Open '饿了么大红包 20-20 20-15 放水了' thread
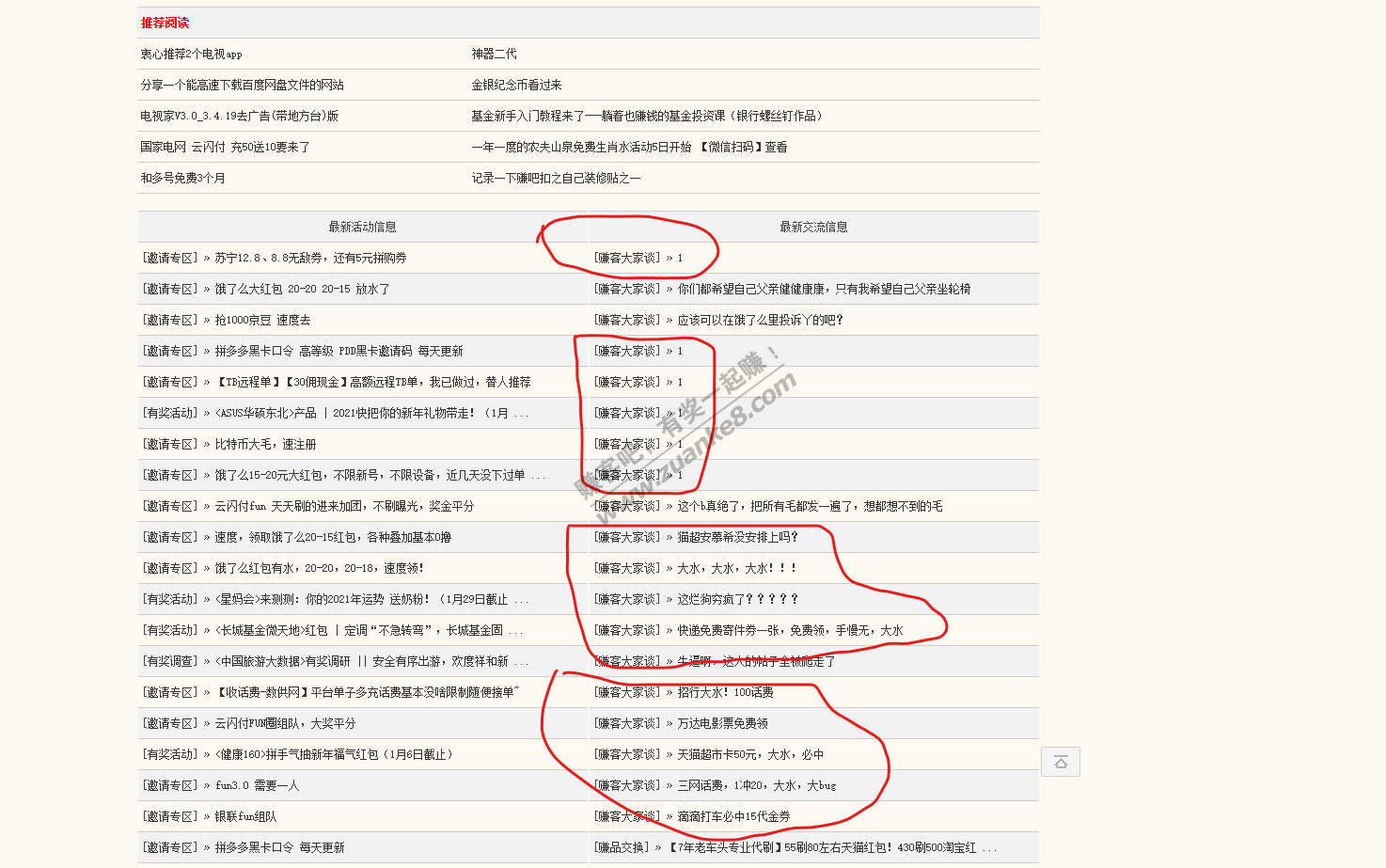The height and width of the screenshot is (868, 1386). pyautogui.click(x=303, y=289)
